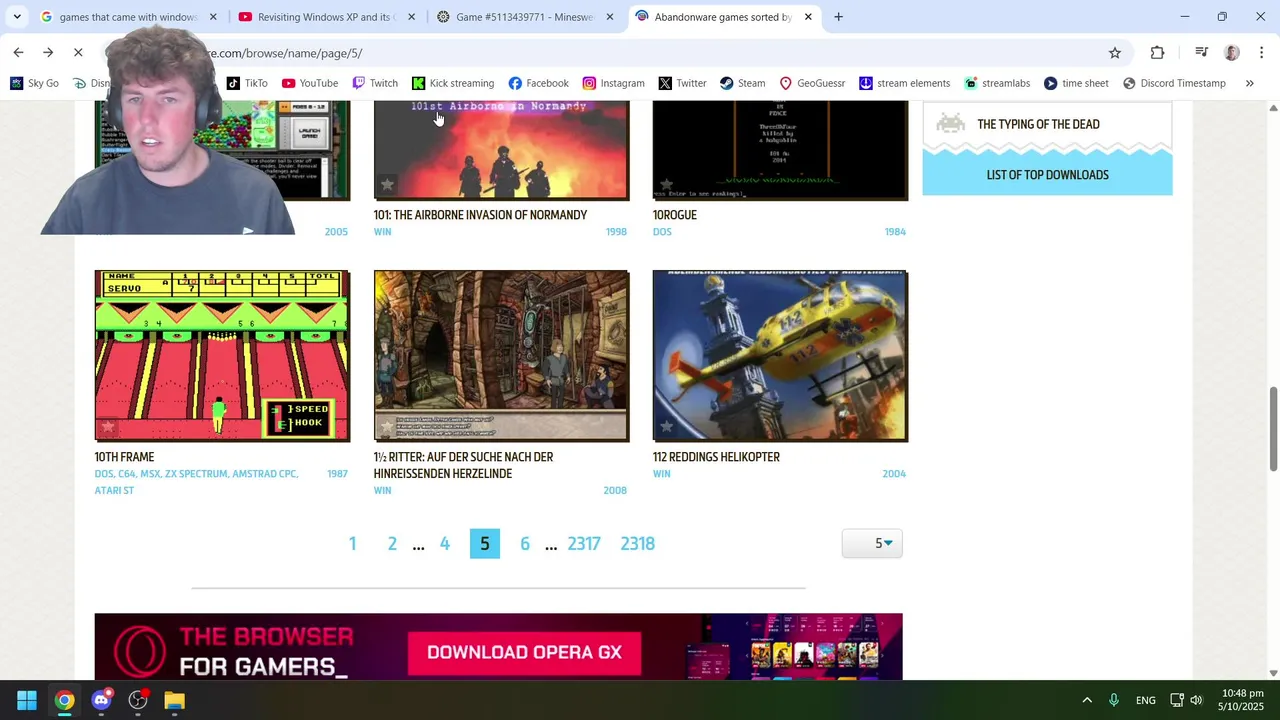
Task: Go to pagination page 2
Action: tap(392, 543)
